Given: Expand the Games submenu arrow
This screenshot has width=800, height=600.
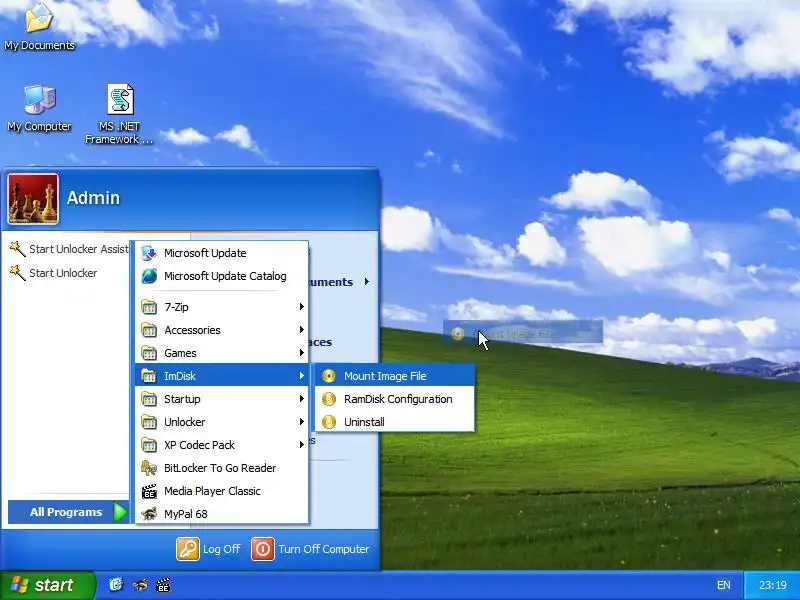Looking at the screenshot, I should (x=302, y=353).
